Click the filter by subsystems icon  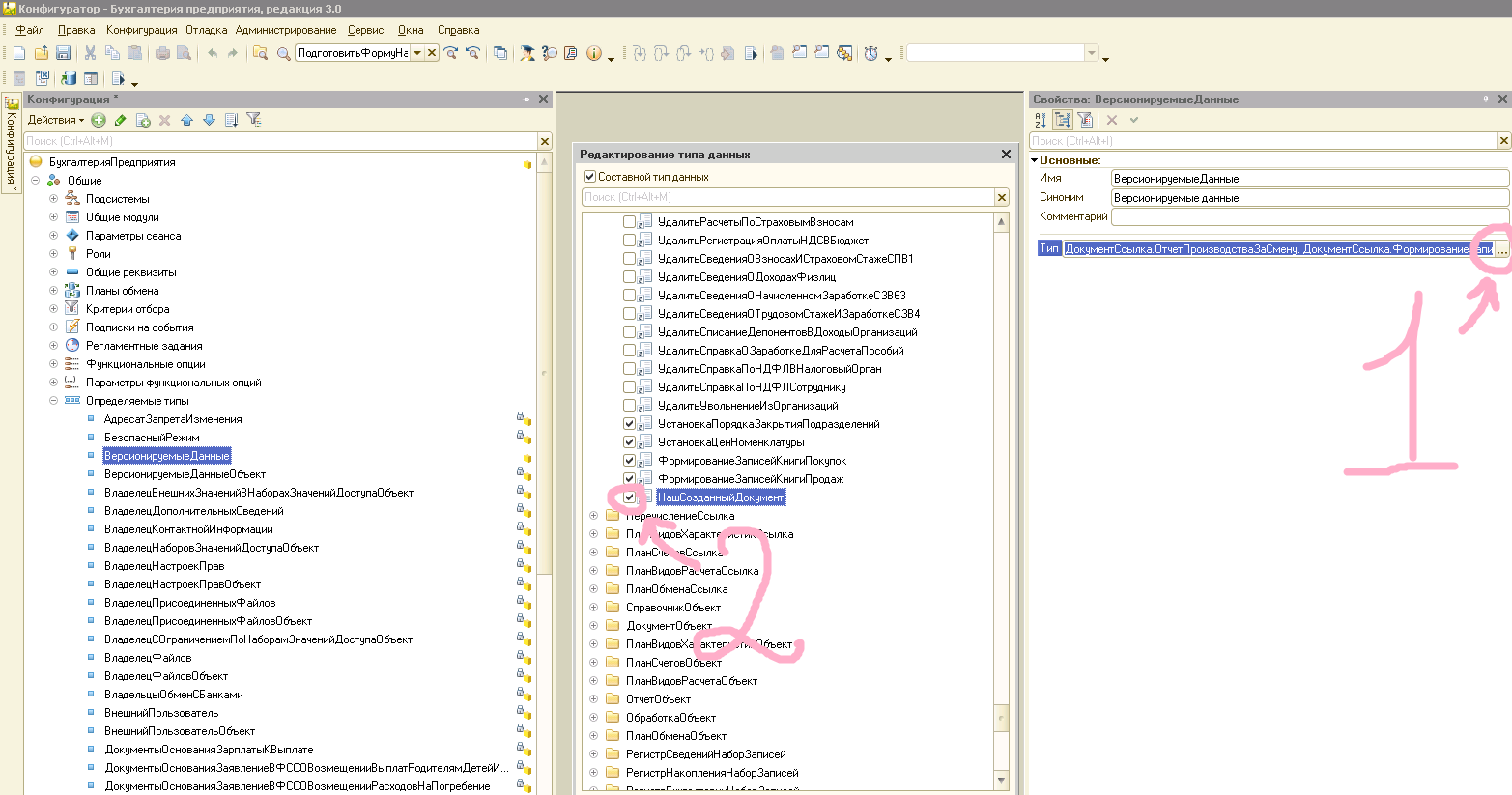[253, 120]
